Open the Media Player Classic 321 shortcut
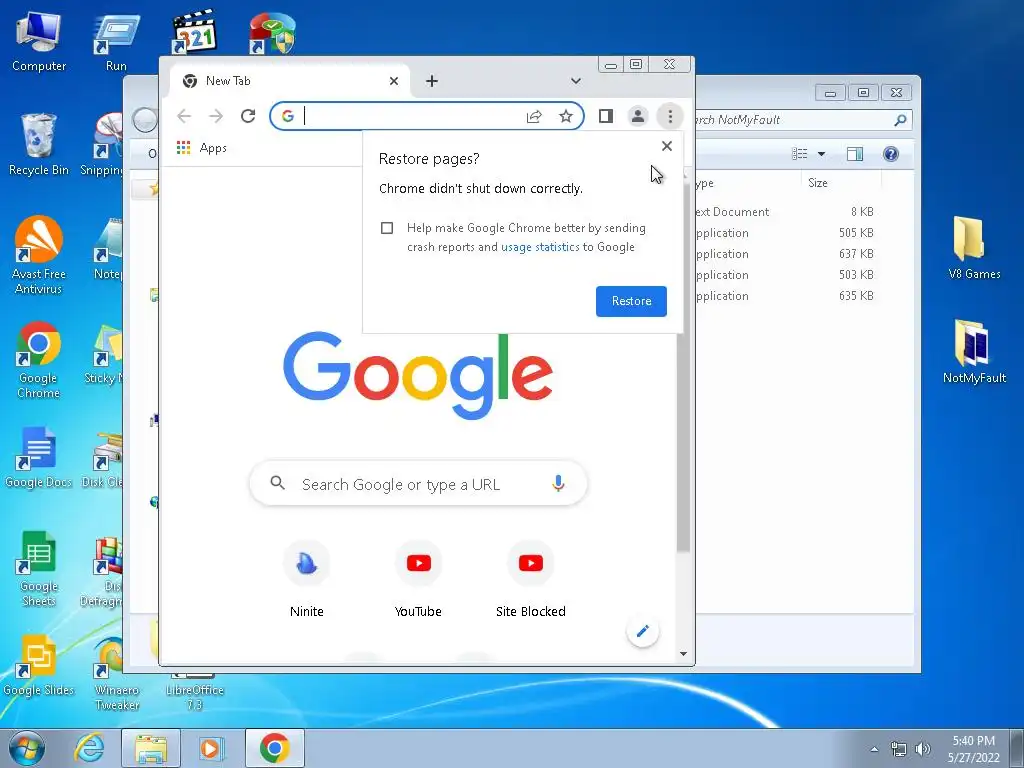 point(194,31)
